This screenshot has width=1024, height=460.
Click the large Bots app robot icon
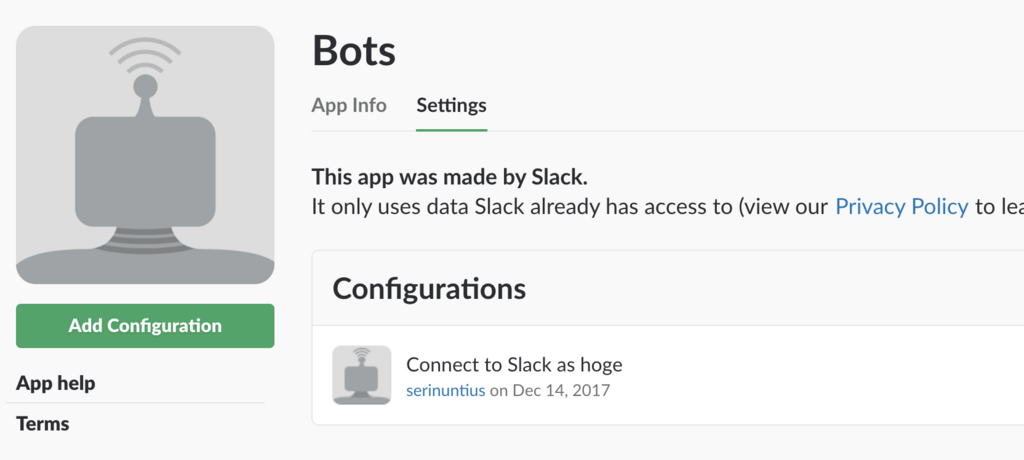point(145,155)
